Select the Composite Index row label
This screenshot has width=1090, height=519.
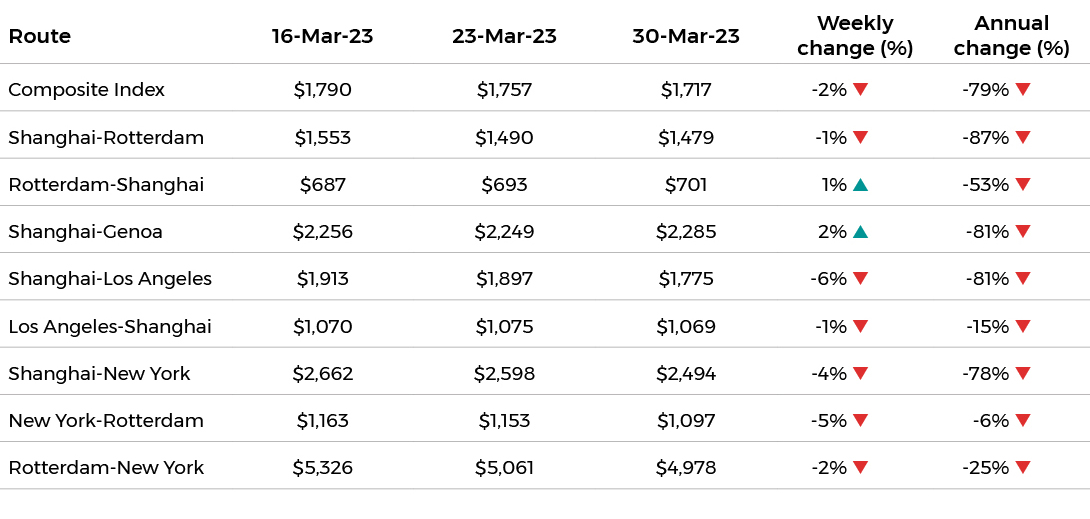(x=86, y=90)
